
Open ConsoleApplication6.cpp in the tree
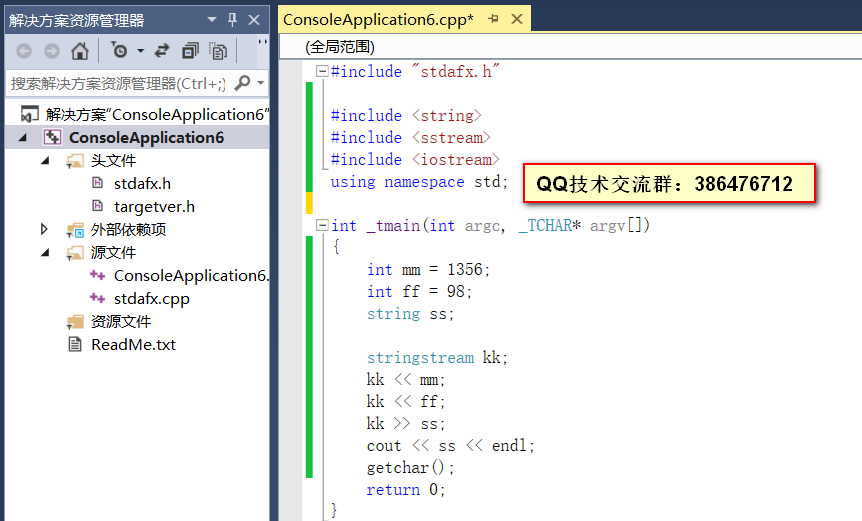[191, 275]
